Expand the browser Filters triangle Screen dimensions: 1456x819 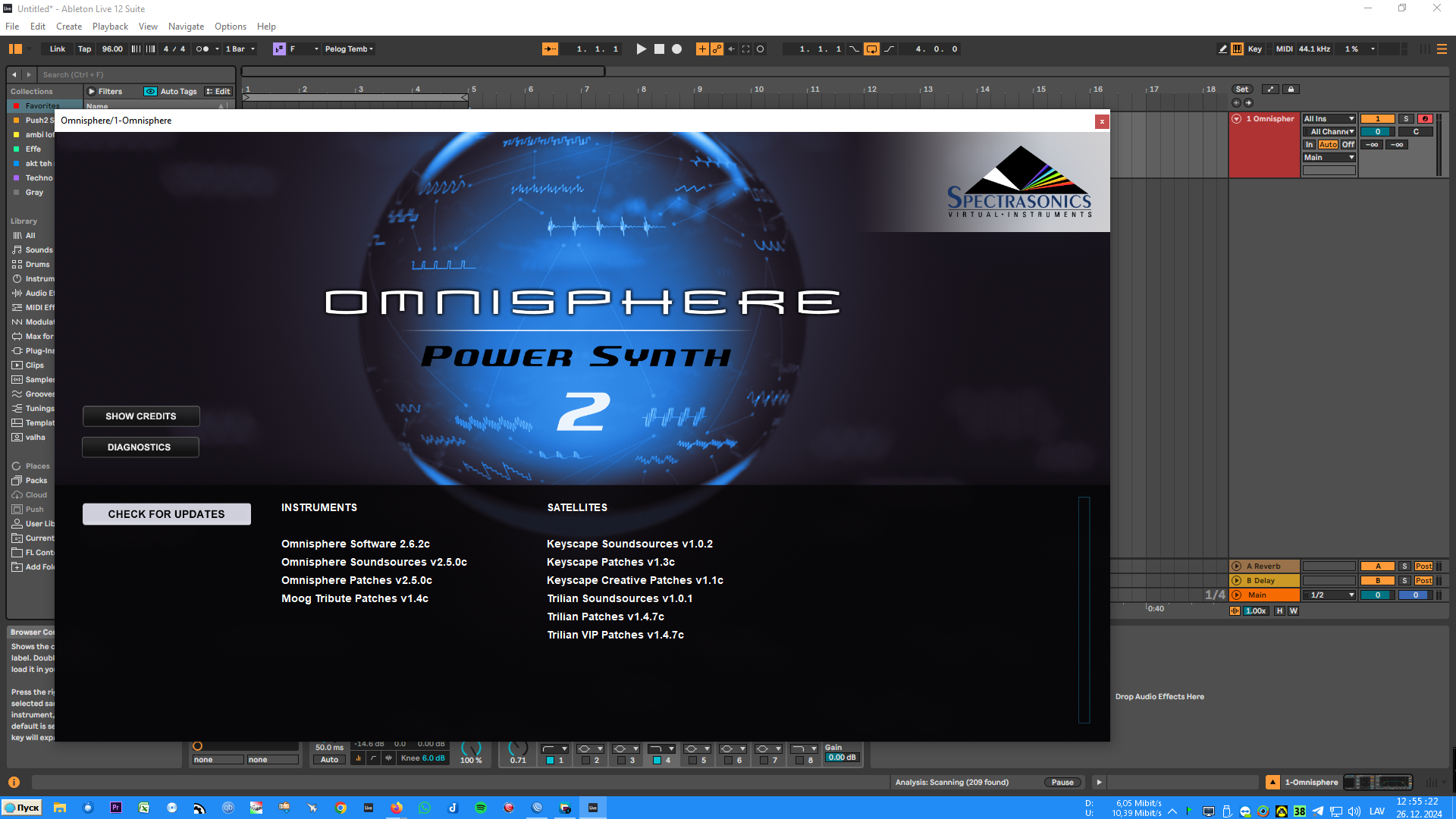[92, 92]
